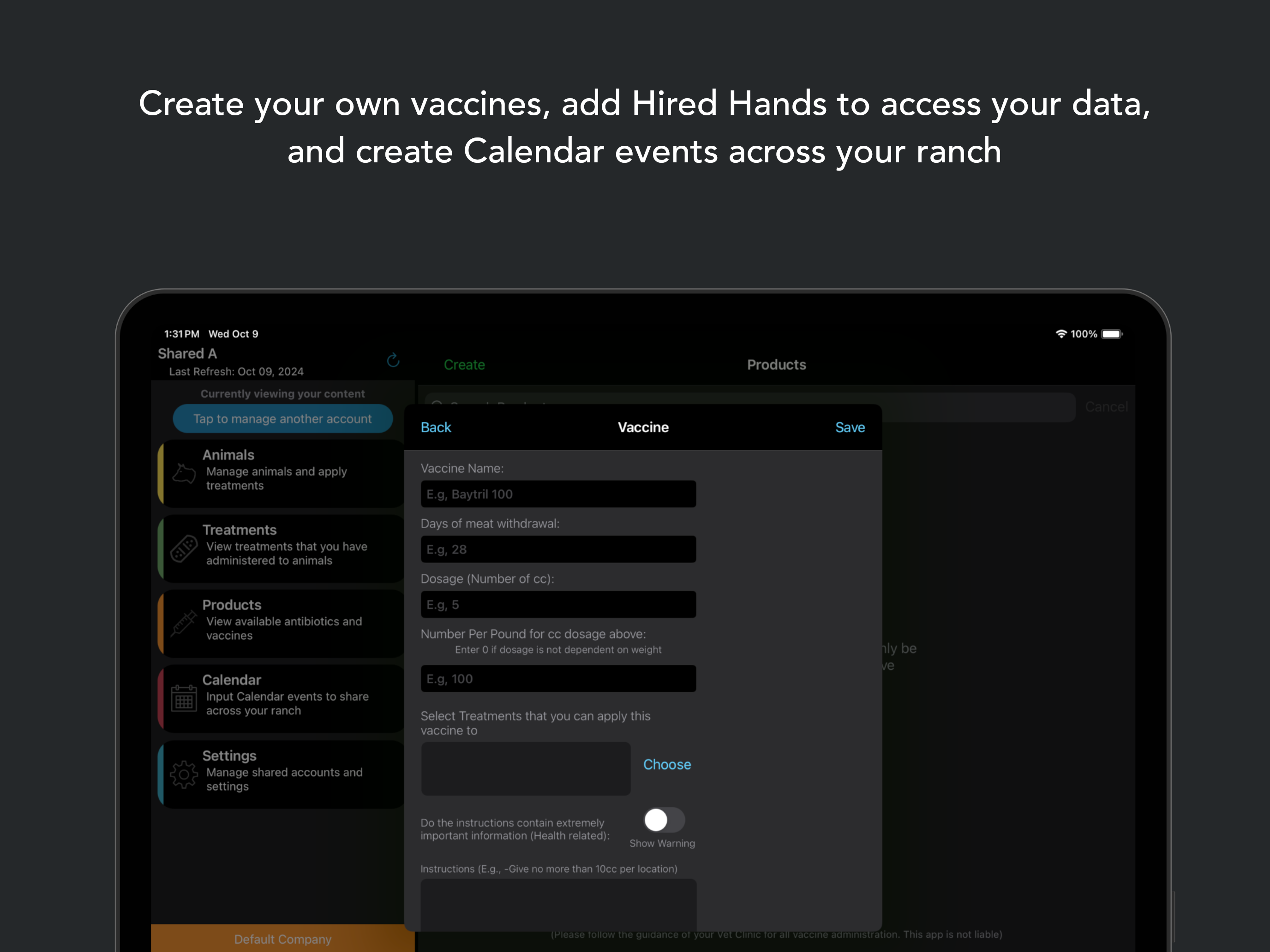
Task: Click Create in the Products header
Action: pyautogui.click(x=464, y=365)
